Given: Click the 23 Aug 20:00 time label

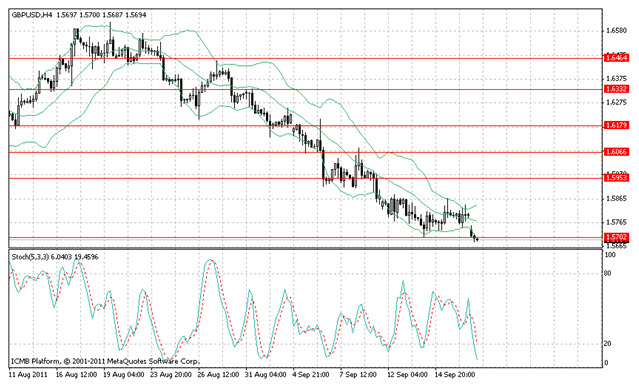Looking at the screenshot, I should pyautogui.click(x=171, y=374).
